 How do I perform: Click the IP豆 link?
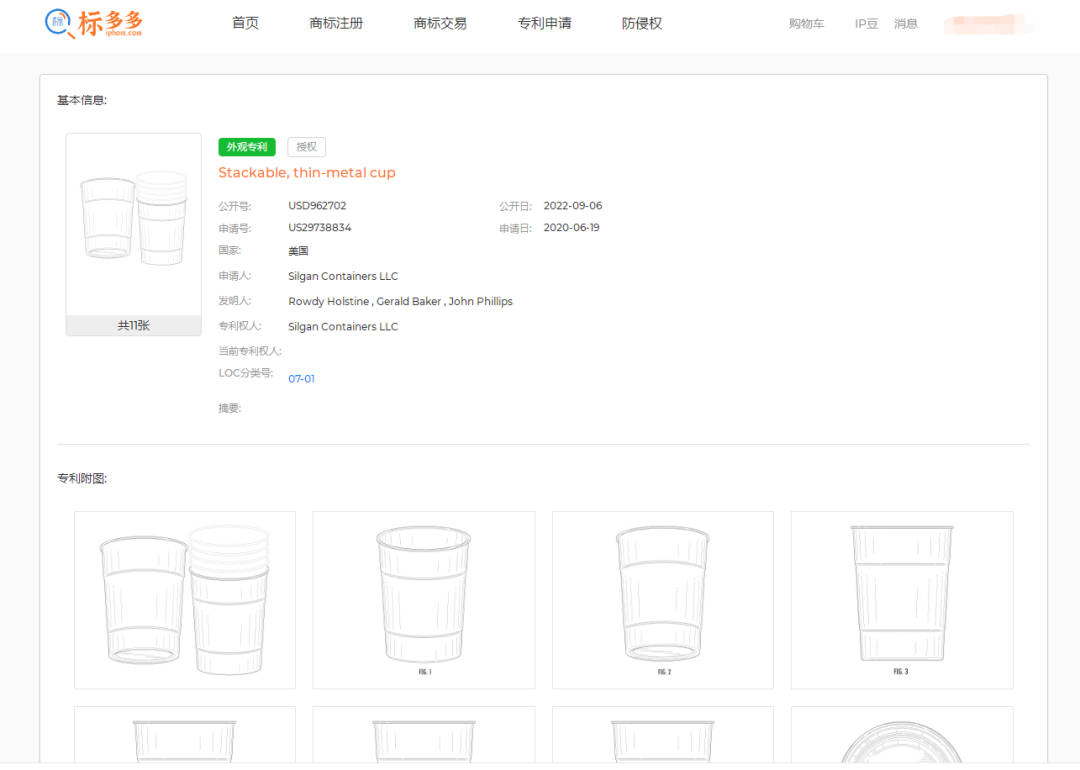(866, 24)
